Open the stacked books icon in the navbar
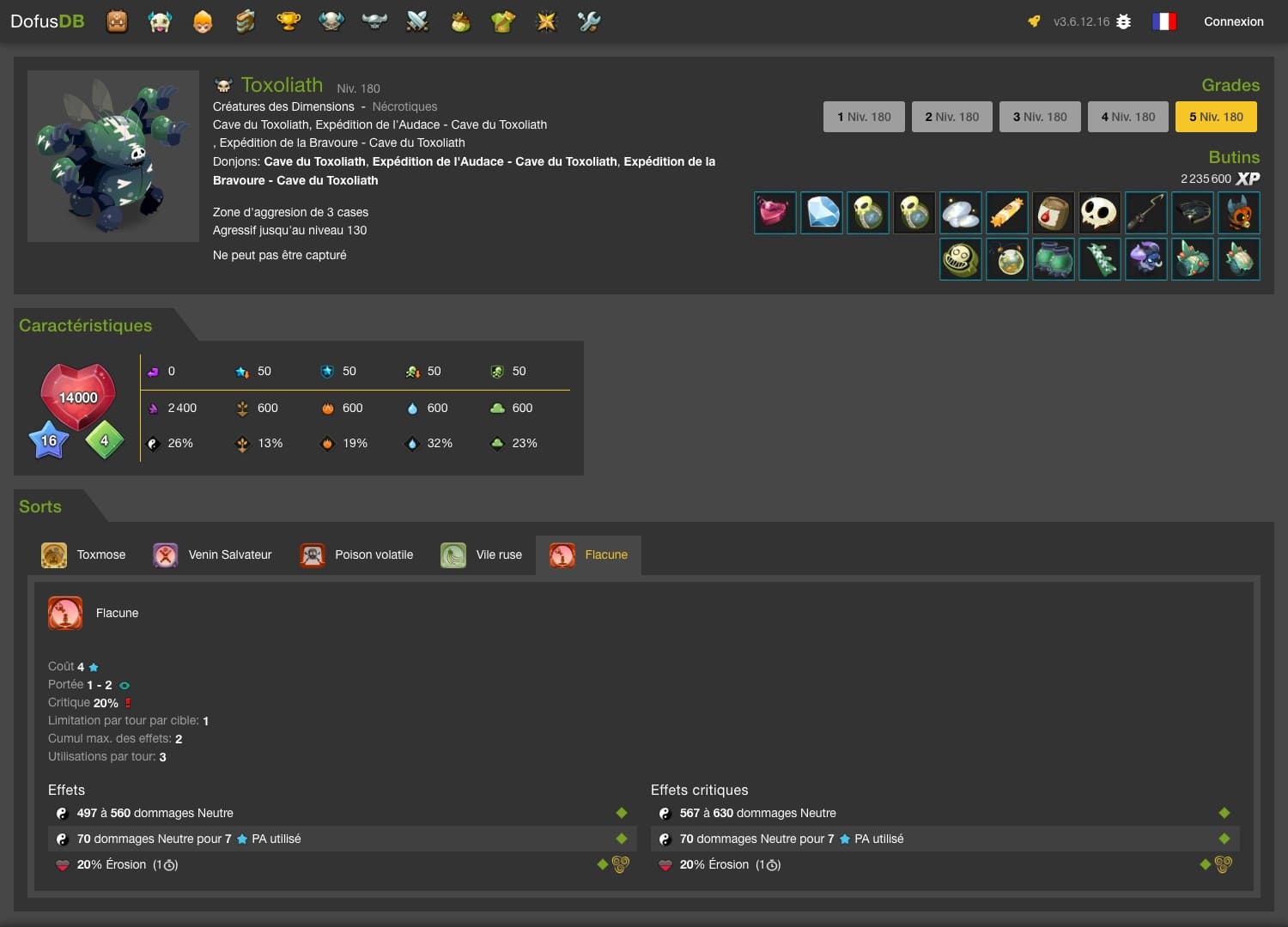The image size is (1288, 927). (246, 21)
